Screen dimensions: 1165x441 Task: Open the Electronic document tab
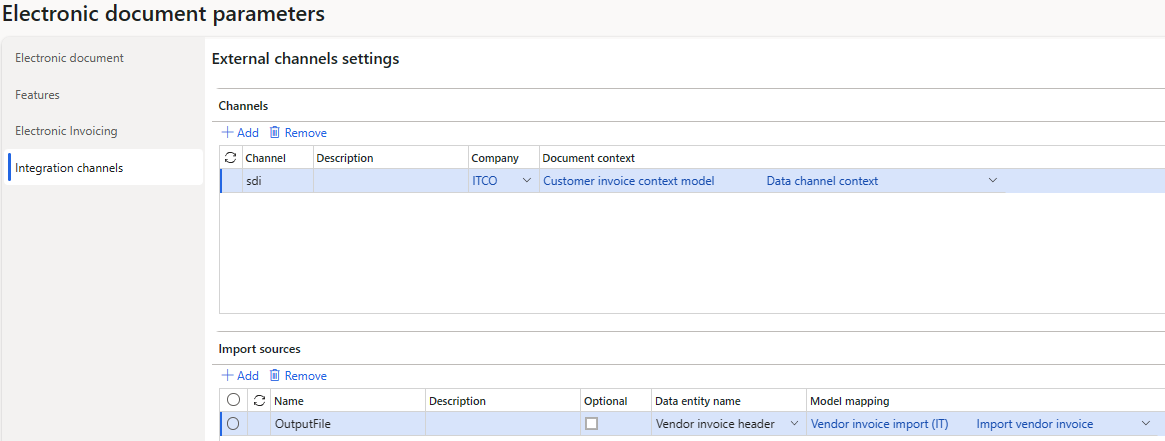pos(69,58)
